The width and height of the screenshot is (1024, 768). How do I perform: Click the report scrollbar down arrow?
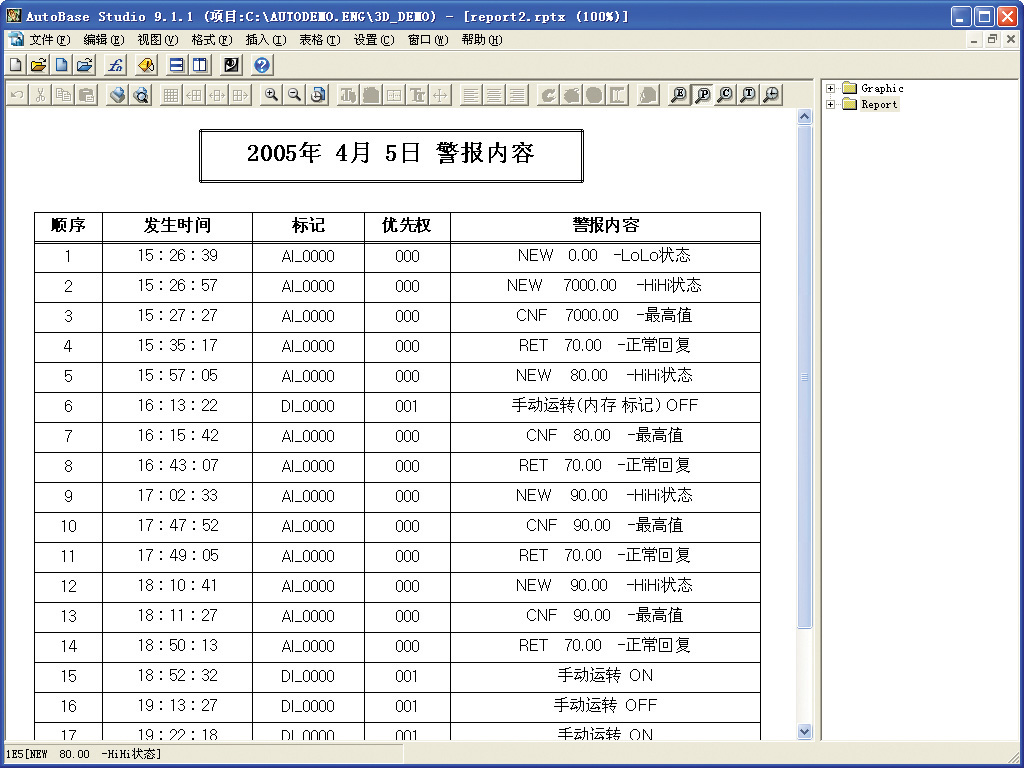(805, 732)
